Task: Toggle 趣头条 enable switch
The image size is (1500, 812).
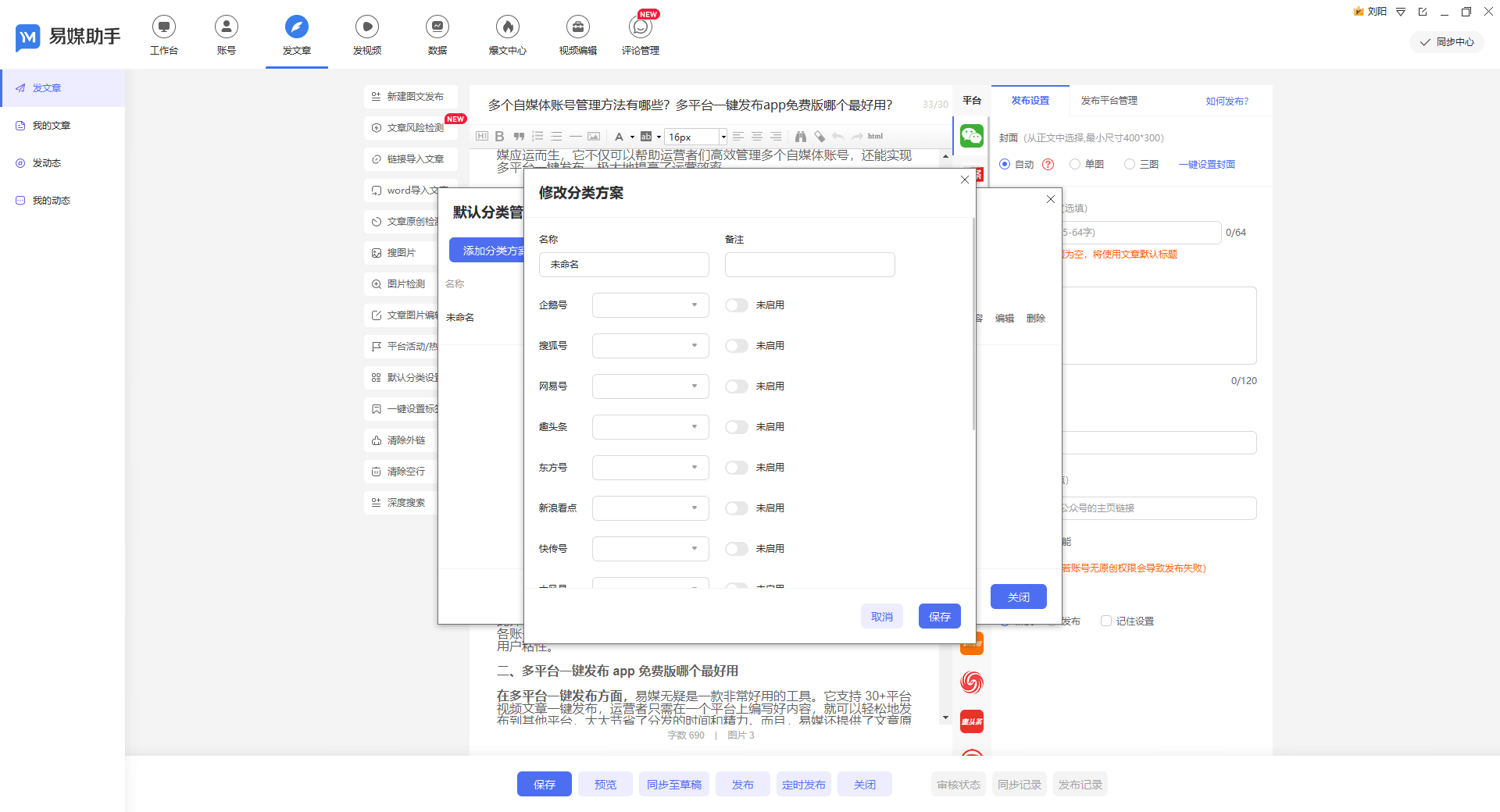Action: point(737,427)
